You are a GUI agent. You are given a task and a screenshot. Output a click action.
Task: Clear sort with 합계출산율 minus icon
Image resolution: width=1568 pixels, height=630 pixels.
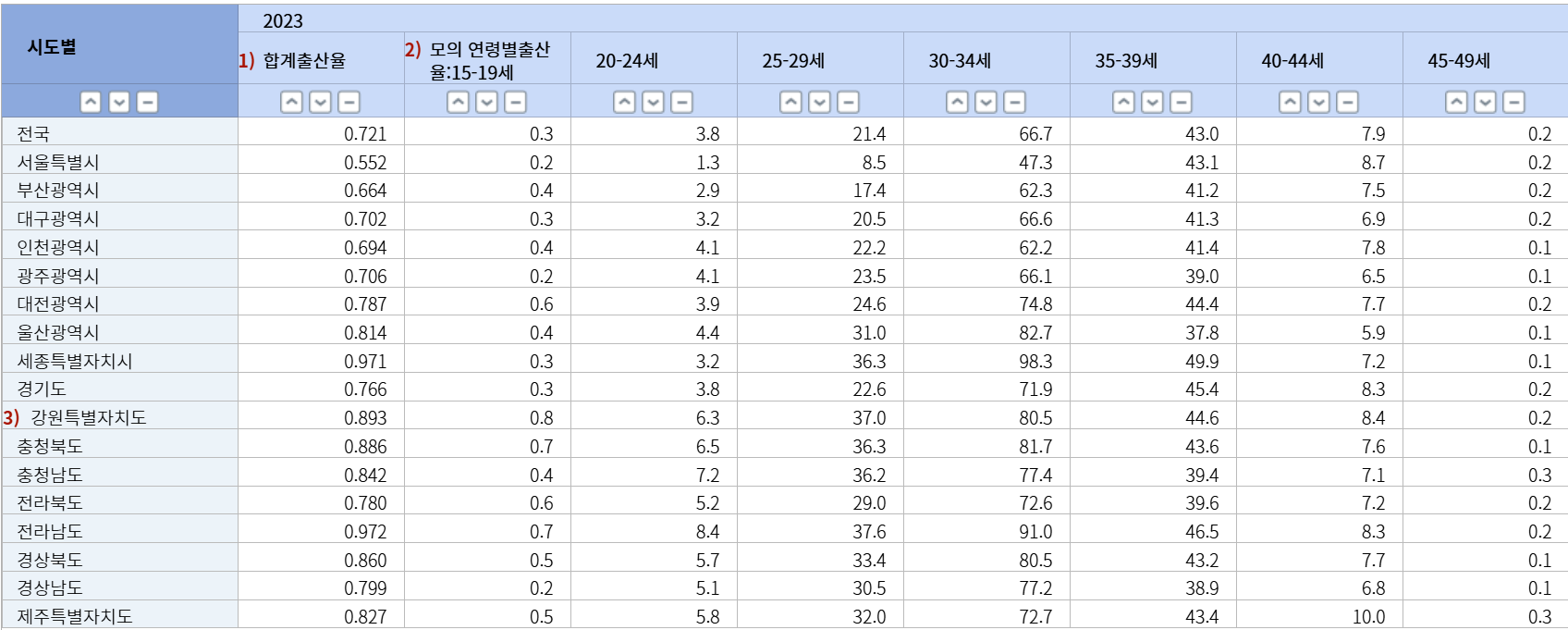(349, 102)
